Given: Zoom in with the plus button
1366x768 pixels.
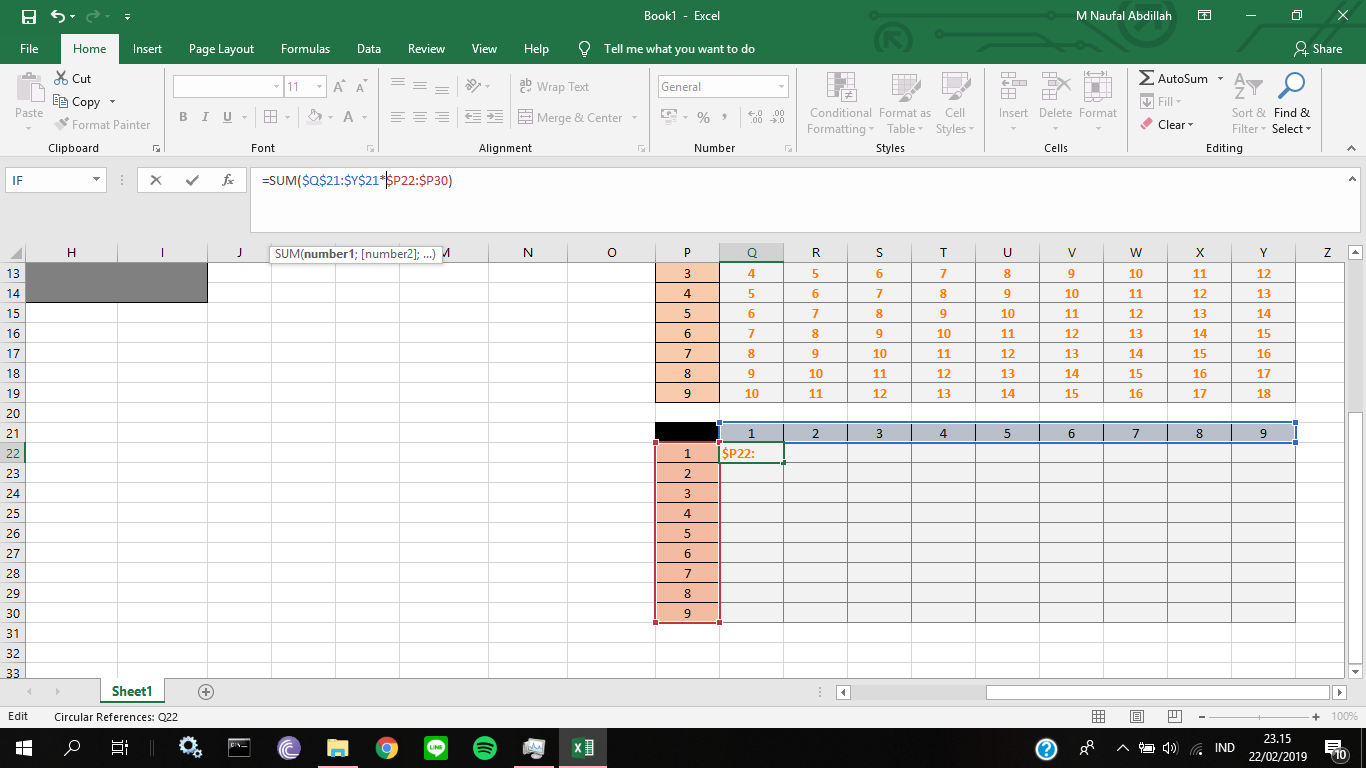Looking at the screenshot, I should tap(1316, 717).
